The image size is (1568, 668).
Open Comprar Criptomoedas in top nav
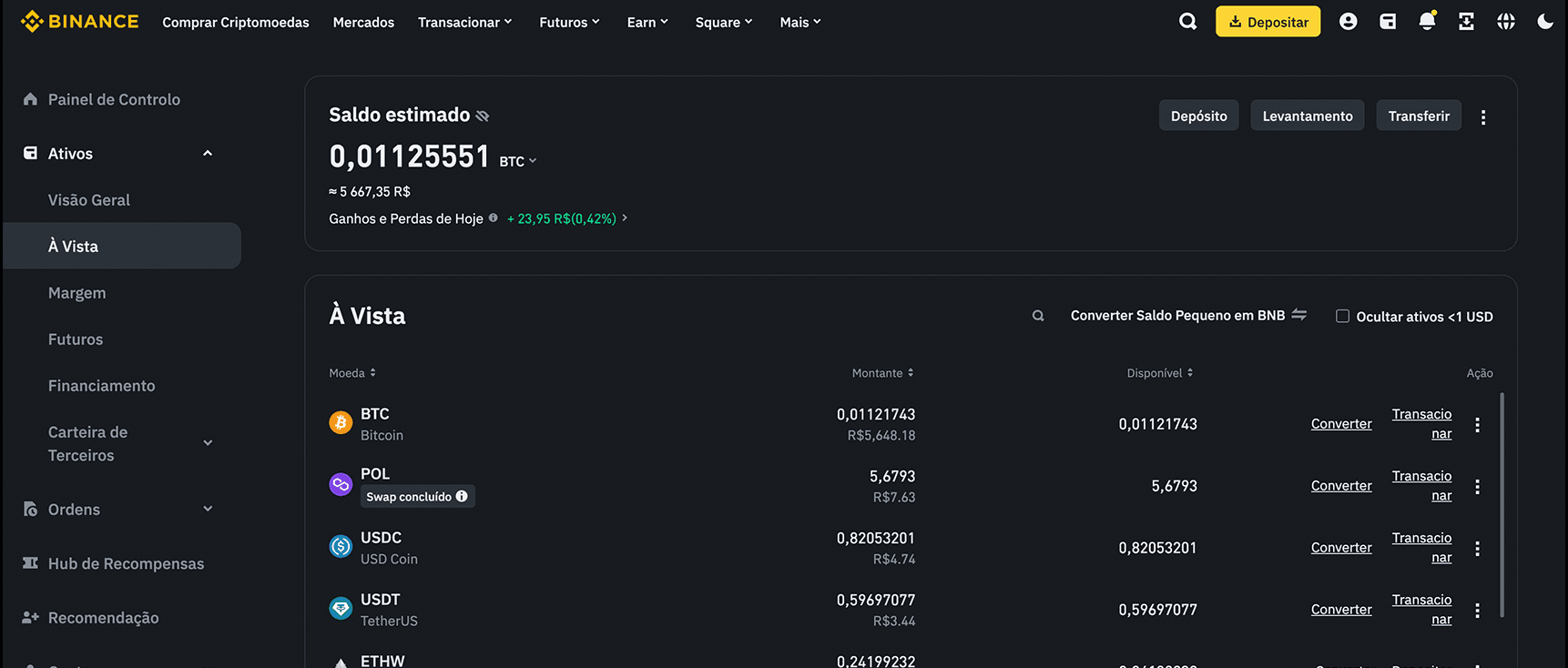click(236, 22)
